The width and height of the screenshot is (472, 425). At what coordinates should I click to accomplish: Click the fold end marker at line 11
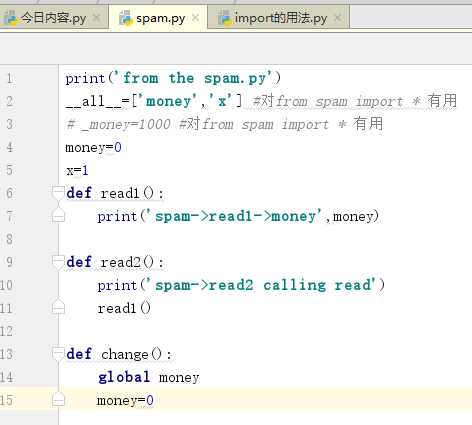click(58, 308)
